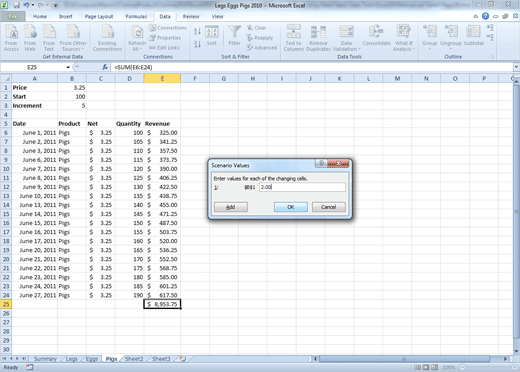Click the Refresh All icon

pyautogui.click(x=137, y=38)
